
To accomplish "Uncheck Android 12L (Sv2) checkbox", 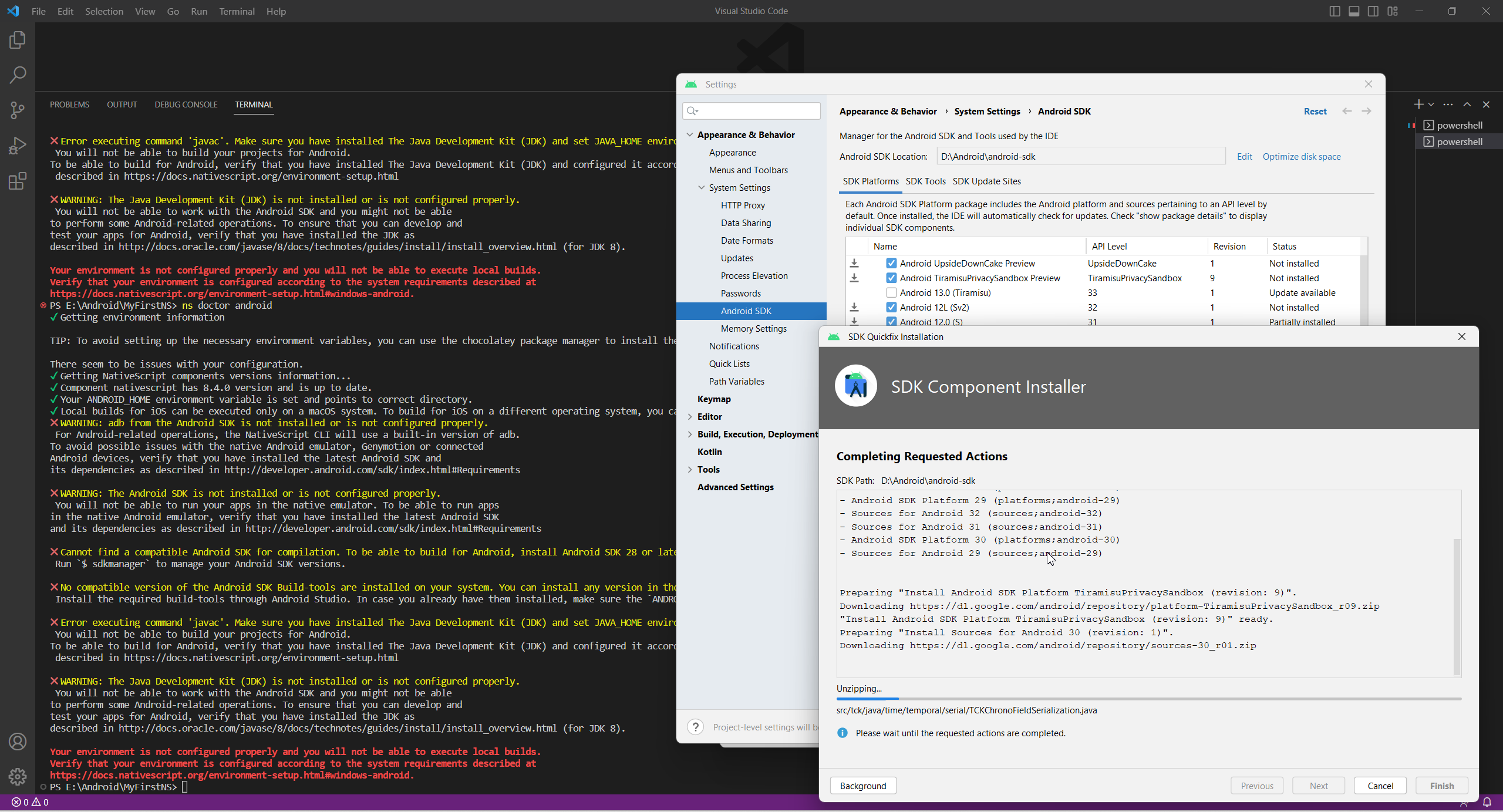I will tap(891, 307).
